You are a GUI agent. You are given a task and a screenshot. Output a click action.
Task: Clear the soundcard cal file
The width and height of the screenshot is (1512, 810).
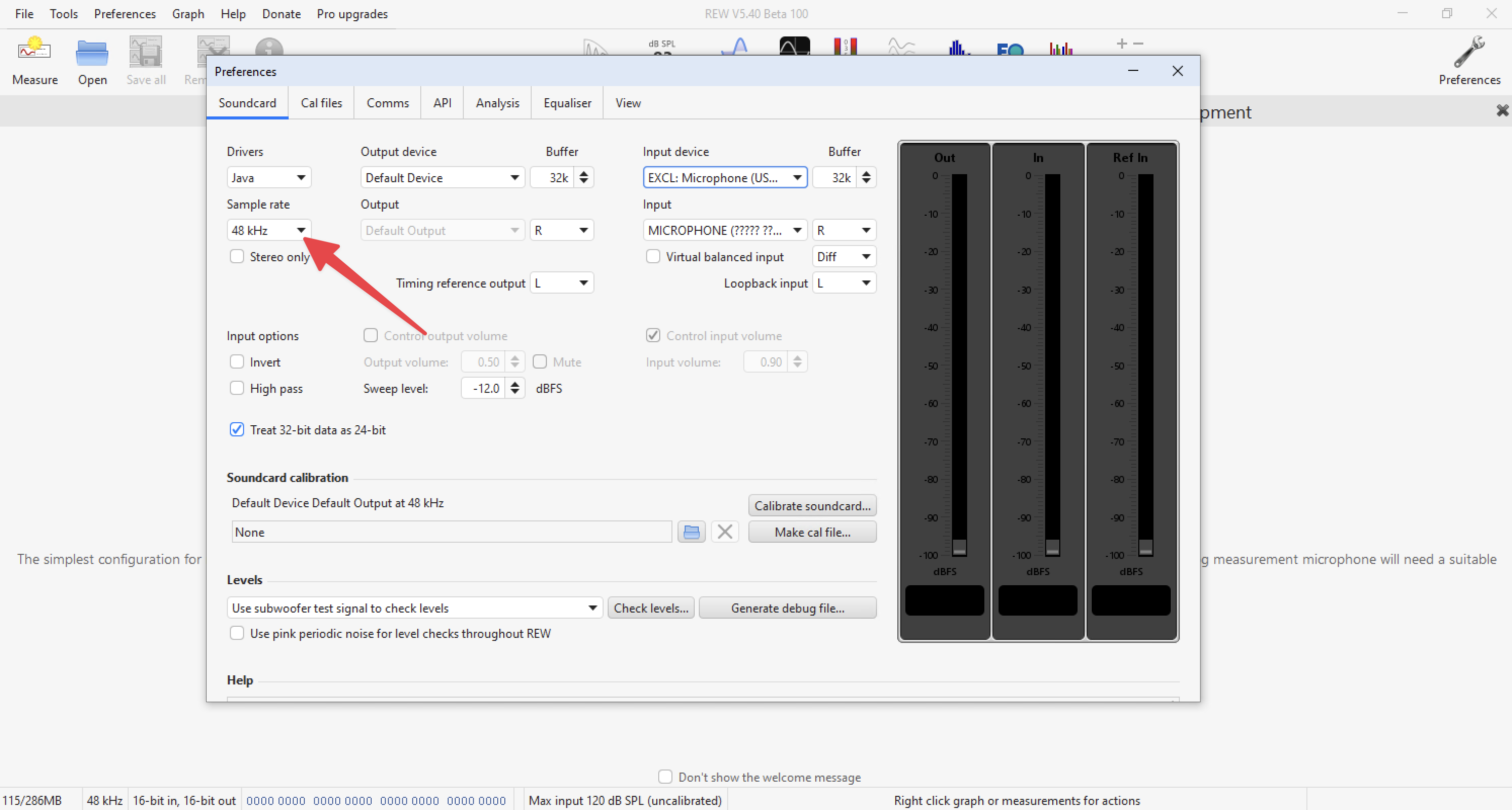[724, 532]
